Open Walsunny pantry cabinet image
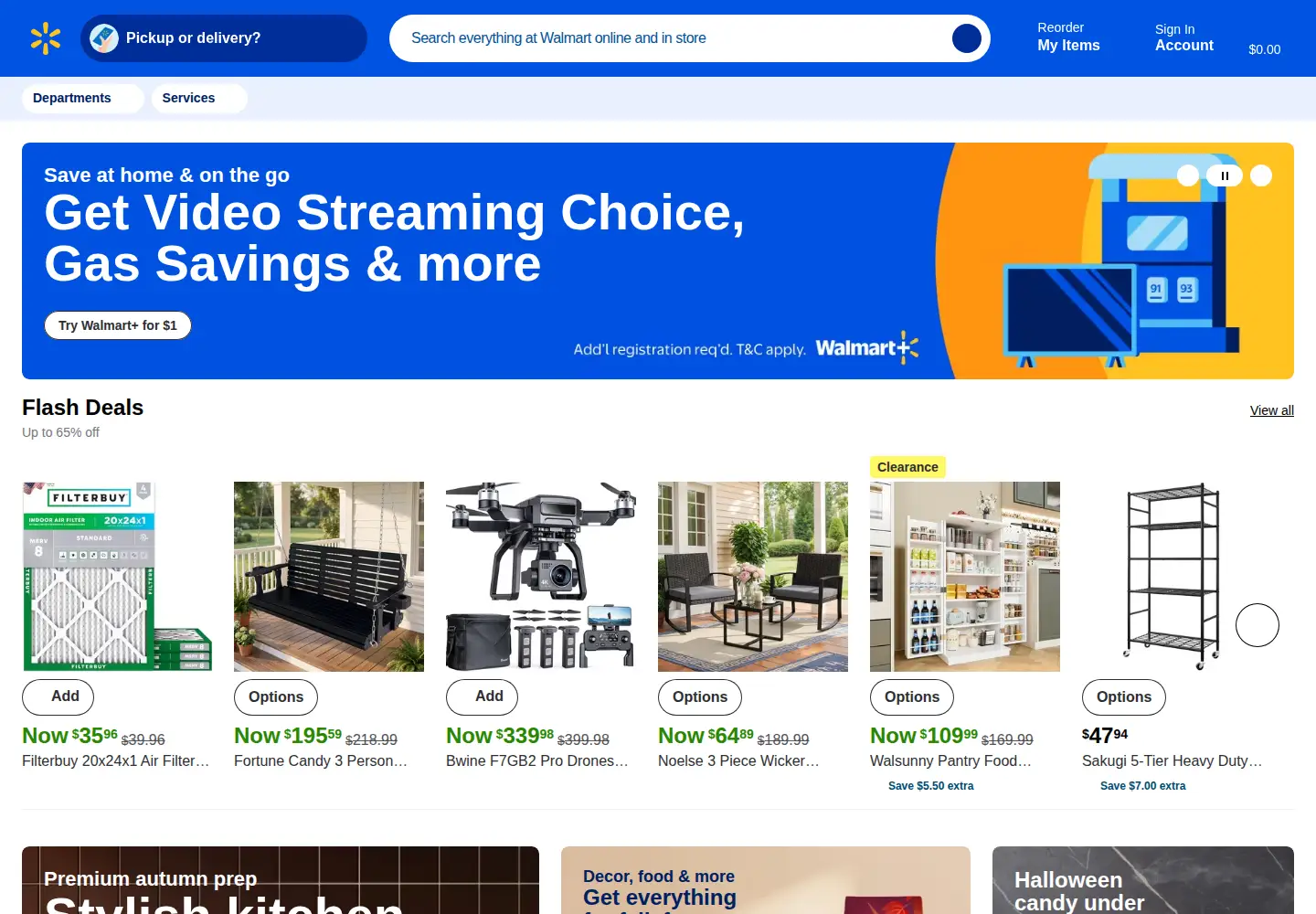Image resolution: width=1316 pixels, height=914 pixels. pos(965,577)
